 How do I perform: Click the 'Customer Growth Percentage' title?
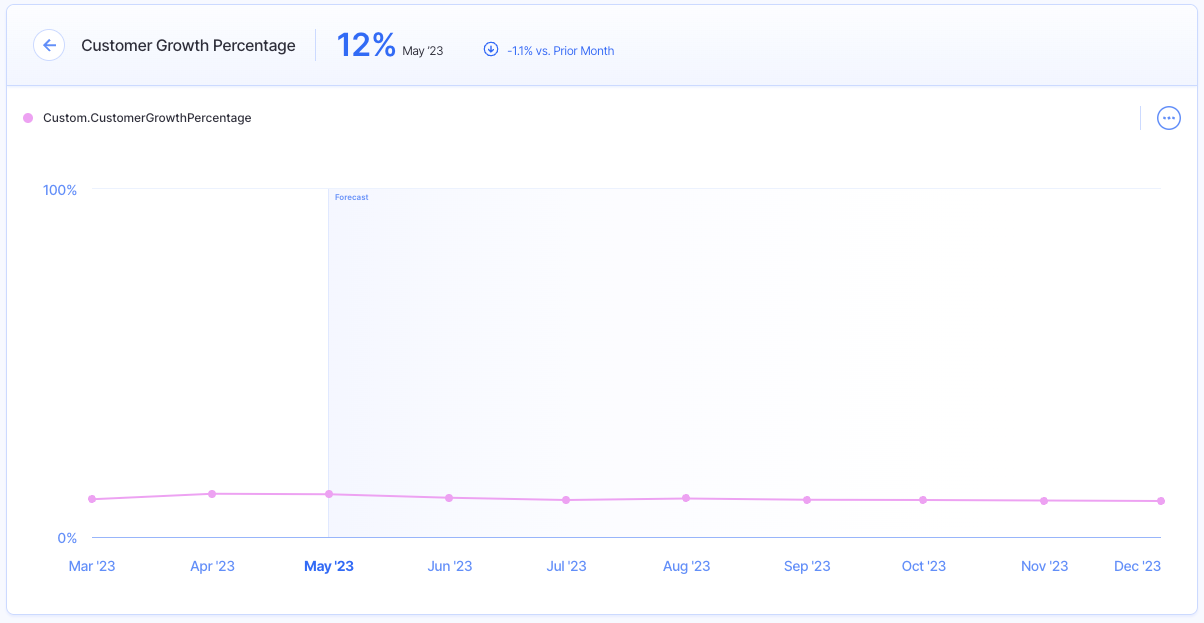189,45
